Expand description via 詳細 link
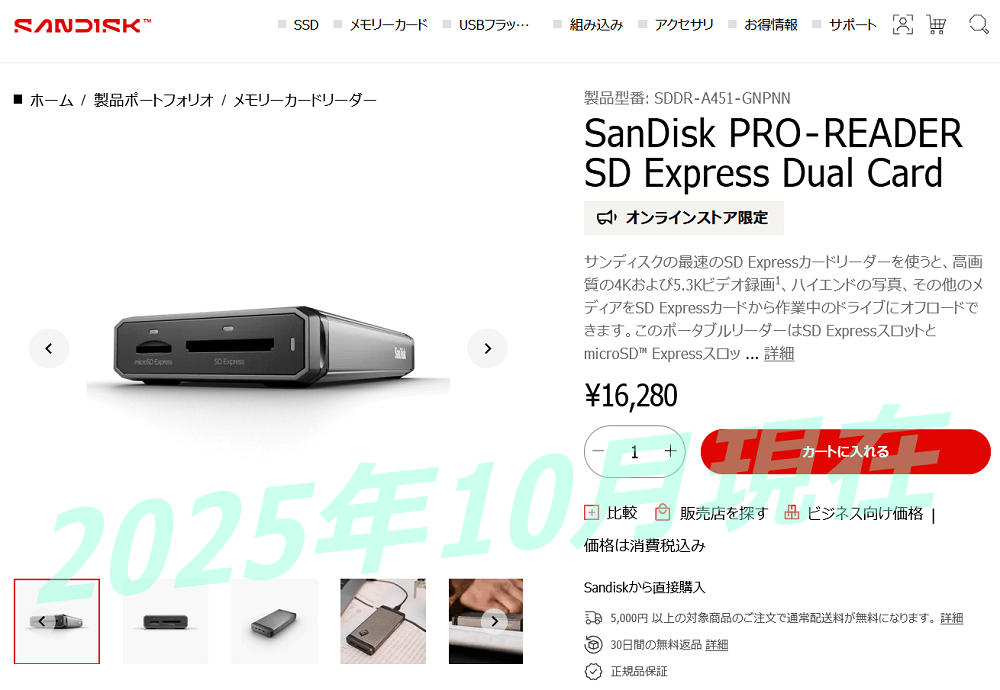This screenshot has height=690, width=1000. (x=779, y=353)
